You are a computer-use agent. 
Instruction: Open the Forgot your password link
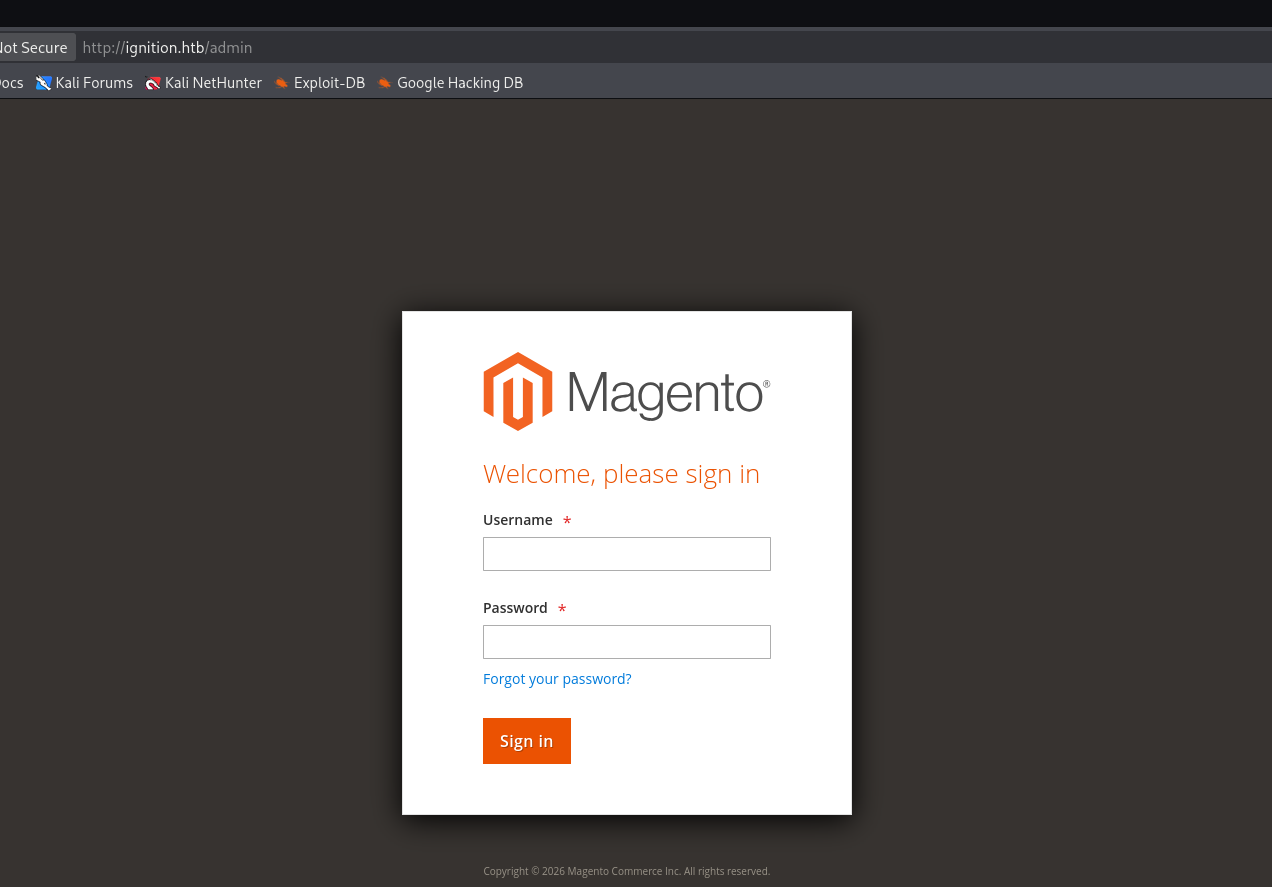pos(557,678)
